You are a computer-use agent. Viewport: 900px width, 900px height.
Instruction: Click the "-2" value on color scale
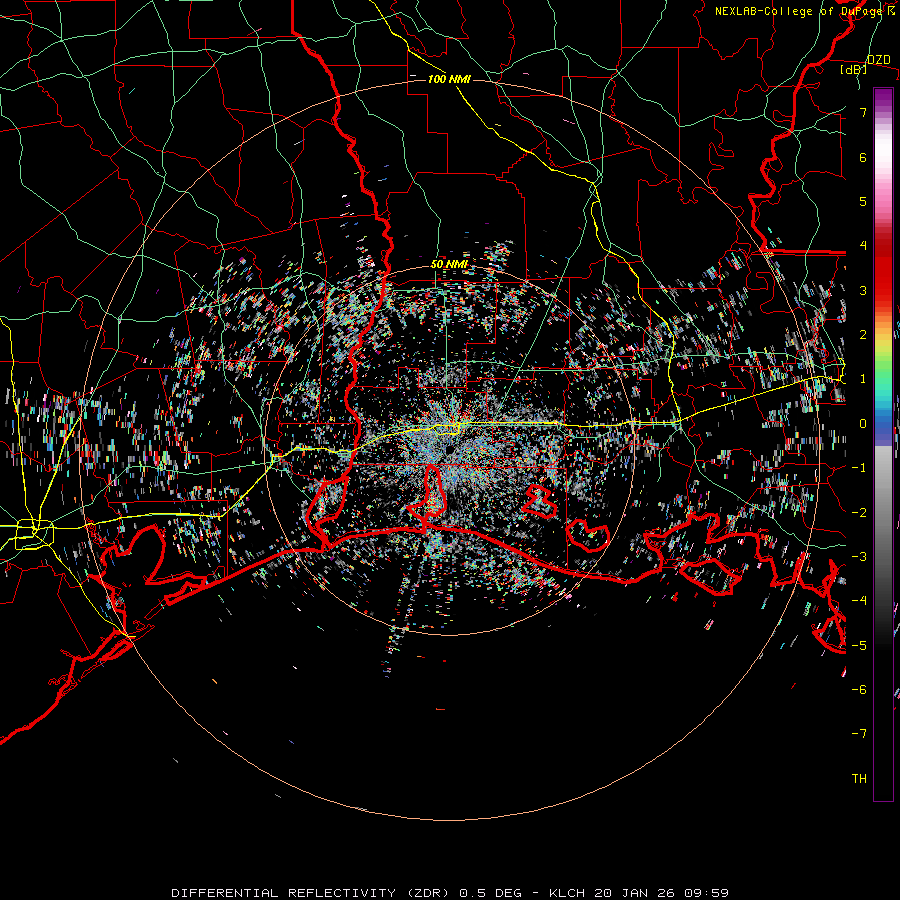click(x=859, y=513)
